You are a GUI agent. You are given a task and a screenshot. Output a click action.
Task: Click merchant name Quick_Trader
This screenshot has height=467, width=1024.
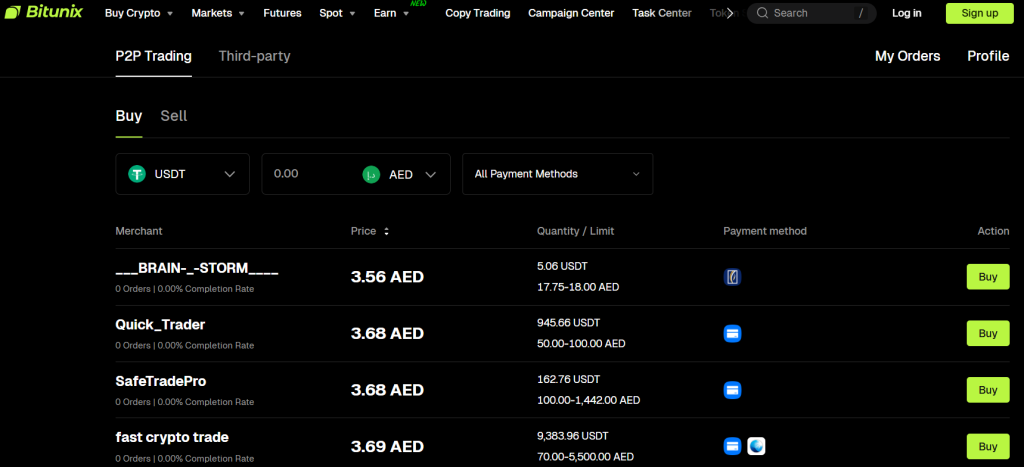(160, 325)
